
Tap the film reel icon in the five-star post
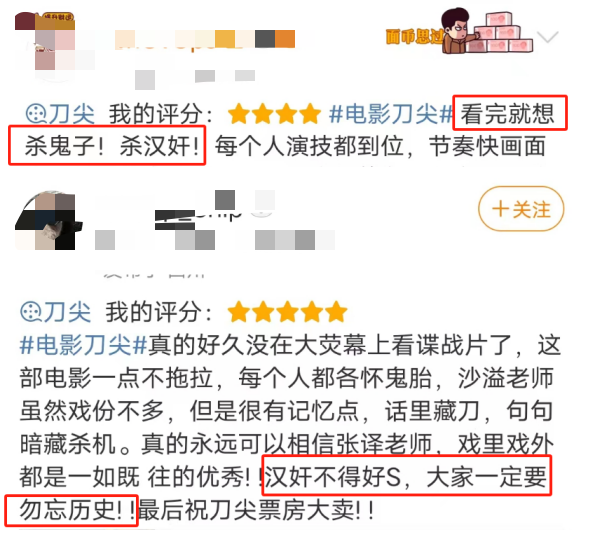coord(31,312)
